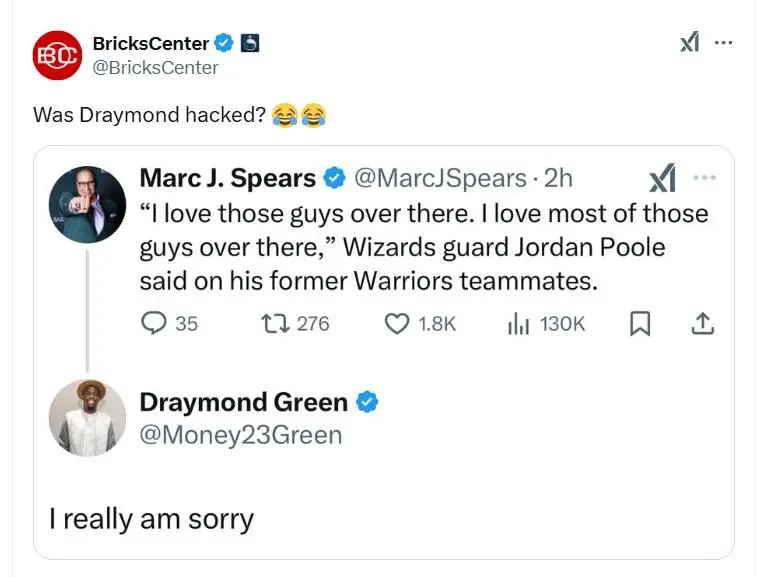Click Marc J. Spears' profile picture
Viewport: 757px width, 577px height.
[x=88, y=204]
